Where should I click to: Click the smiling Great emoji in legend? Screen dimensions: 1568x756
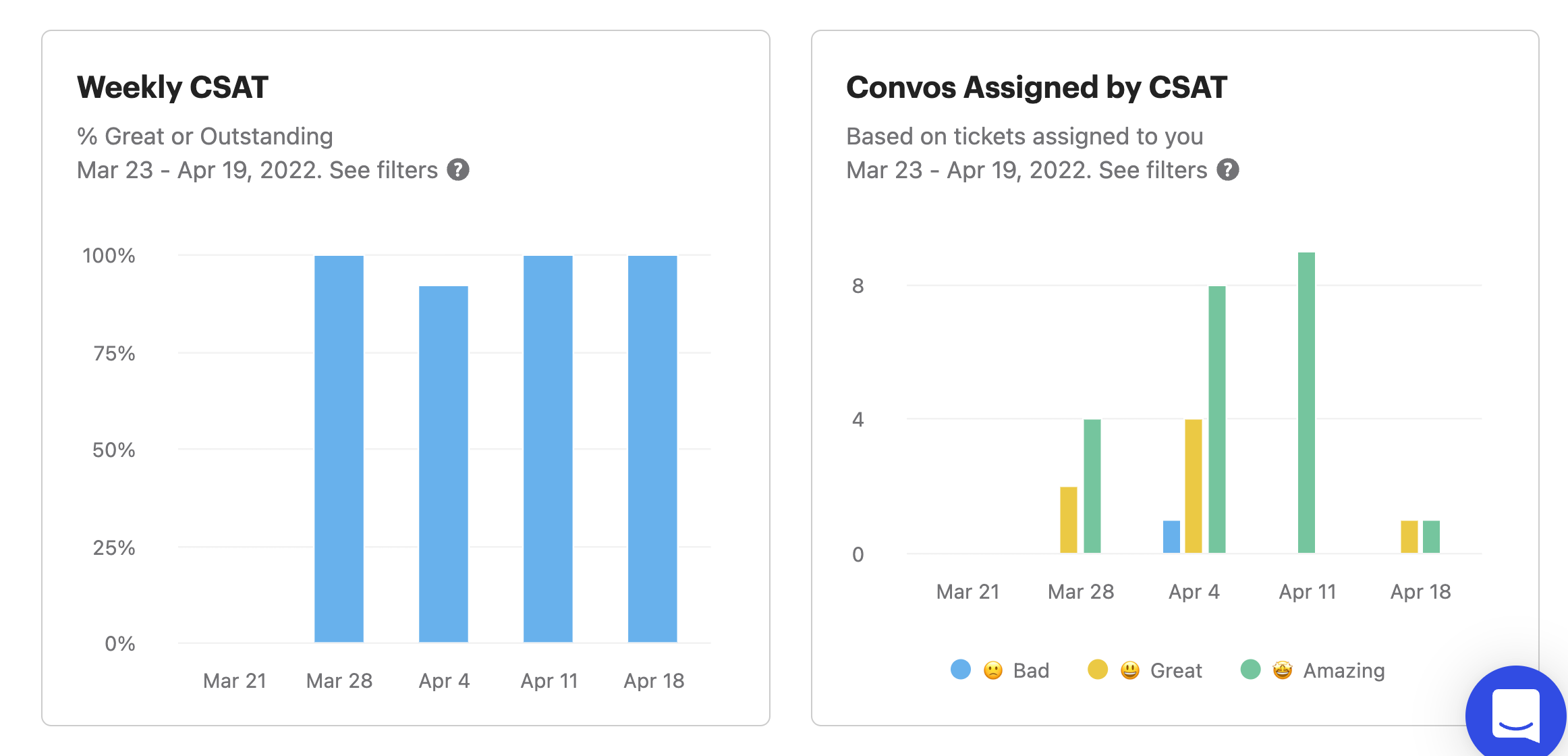click(1129, 670)
